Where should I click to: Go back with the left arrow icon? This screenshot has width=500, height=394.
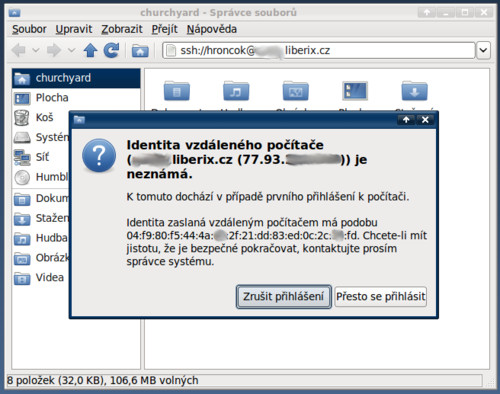click(19, 51)
